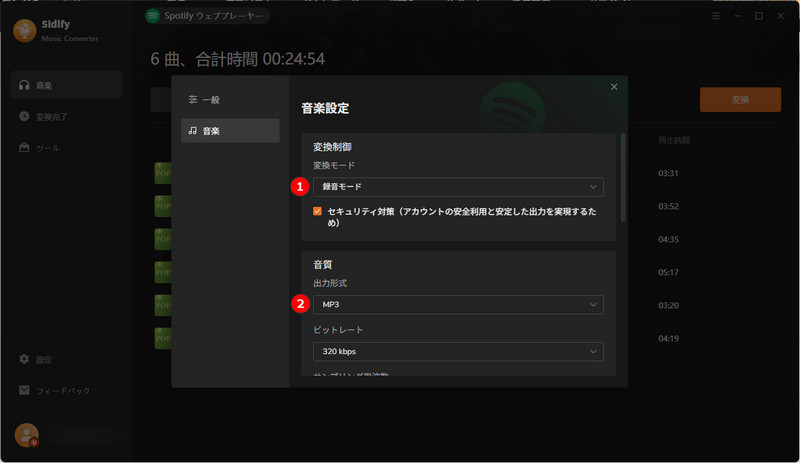
Task: Click the music note icon beside 音楽 tab
Action: coord(192,131)
